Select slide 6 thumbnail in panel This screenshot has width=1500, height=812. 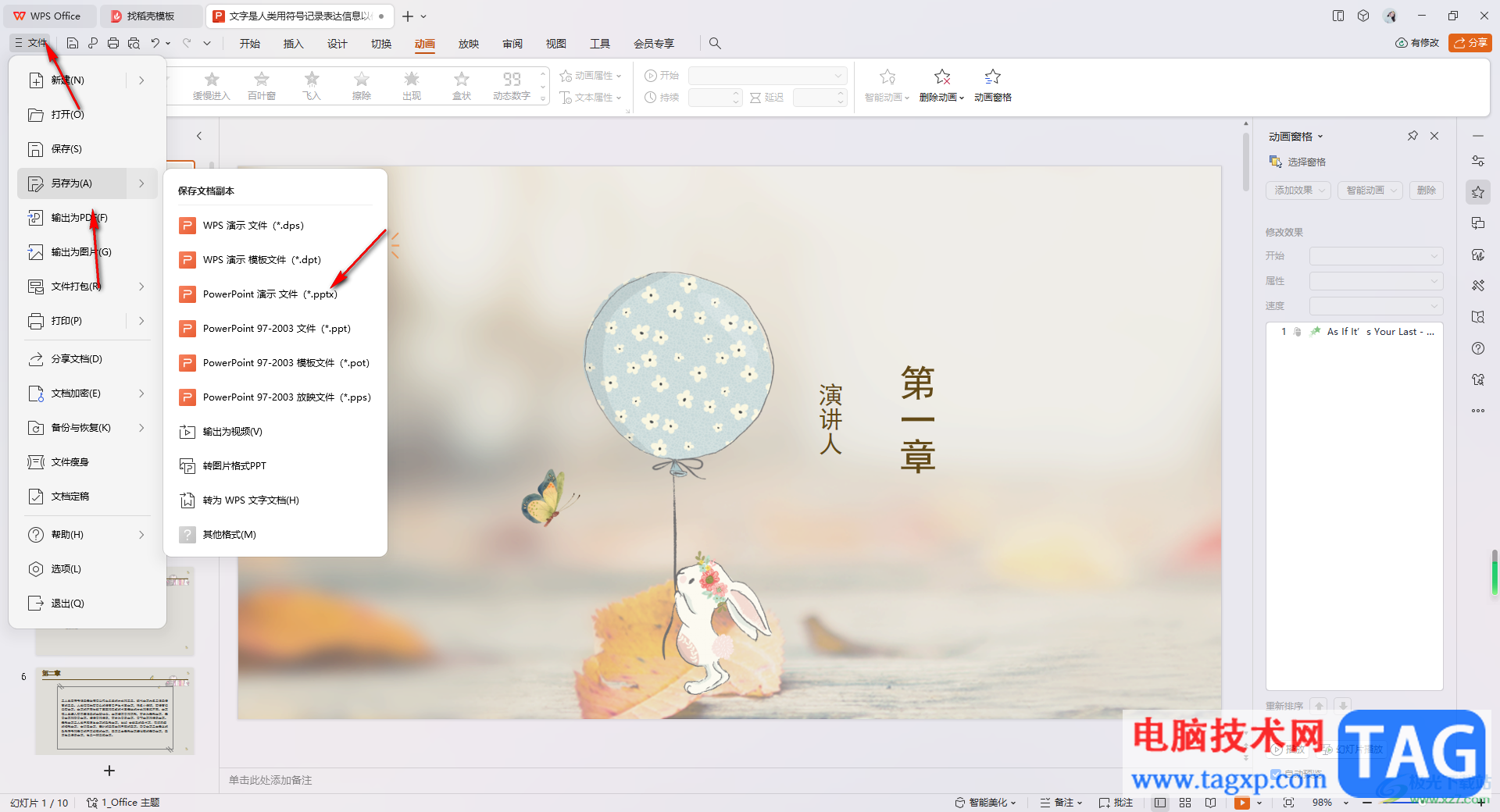click(114, 710)
